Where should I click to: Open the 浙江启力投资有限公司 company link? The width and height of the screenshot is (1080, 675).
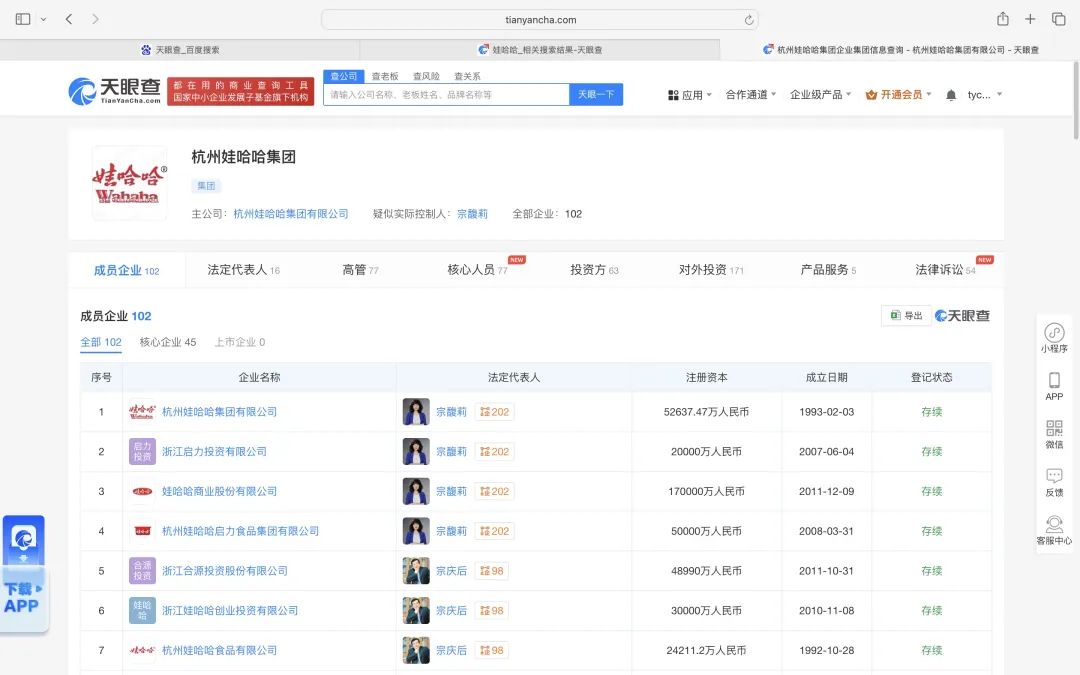click(x=214, y=452)
